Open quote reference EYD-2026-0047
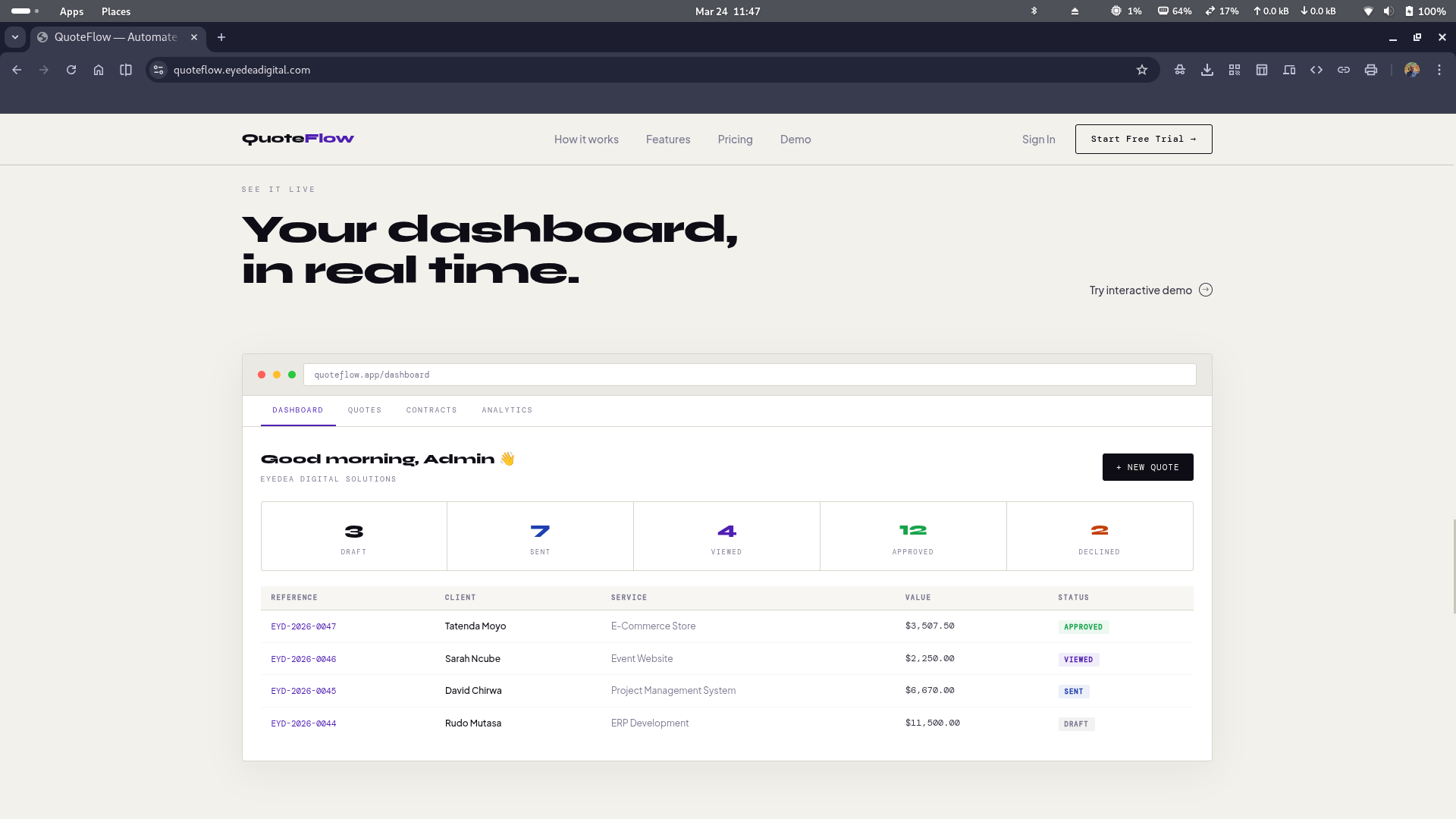Image resolution: width=1456 pixels, height=819 pixels. coord(303,627)
